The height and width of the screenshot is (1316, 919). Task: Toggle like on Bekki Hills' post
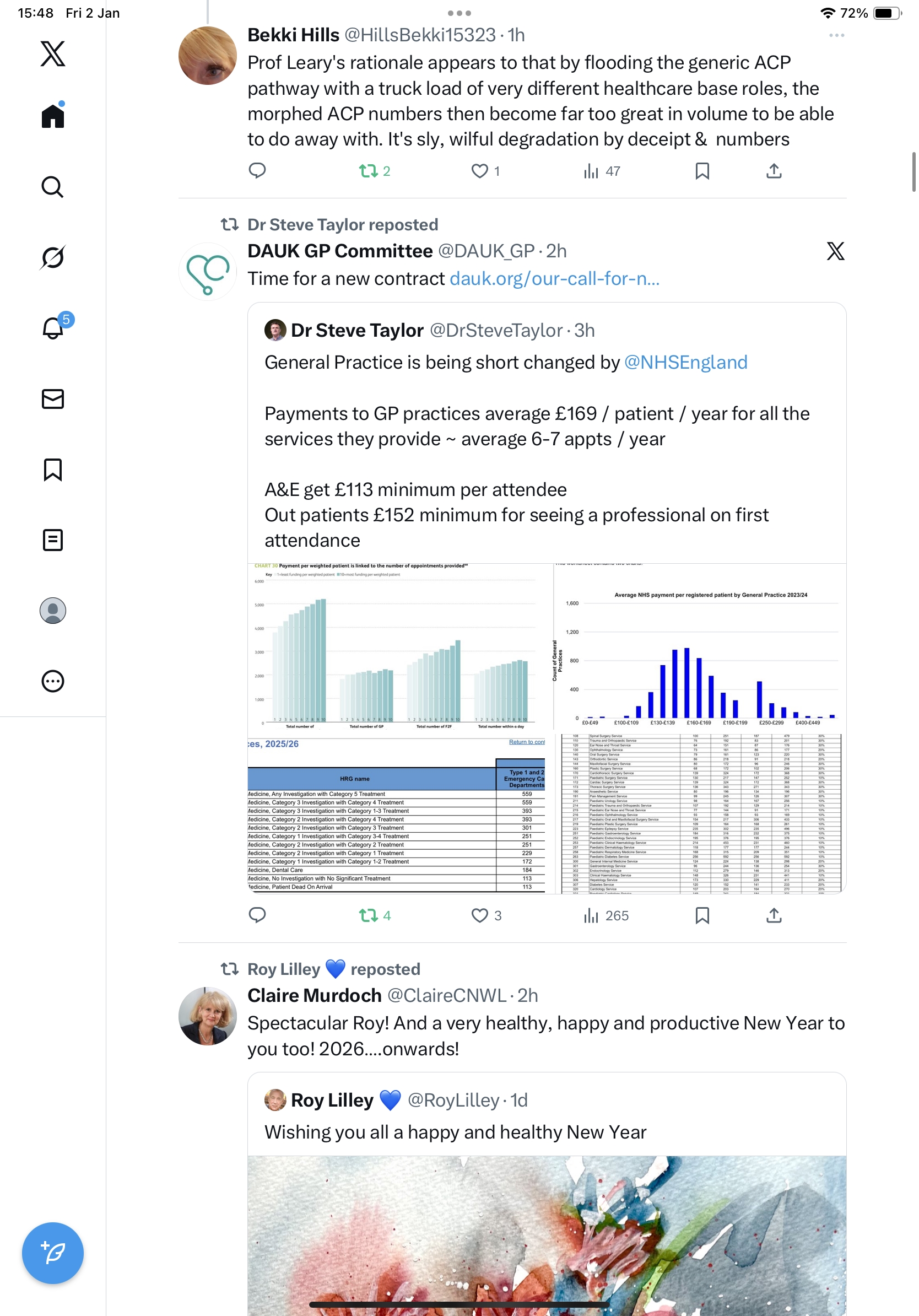tap(479, 171)
